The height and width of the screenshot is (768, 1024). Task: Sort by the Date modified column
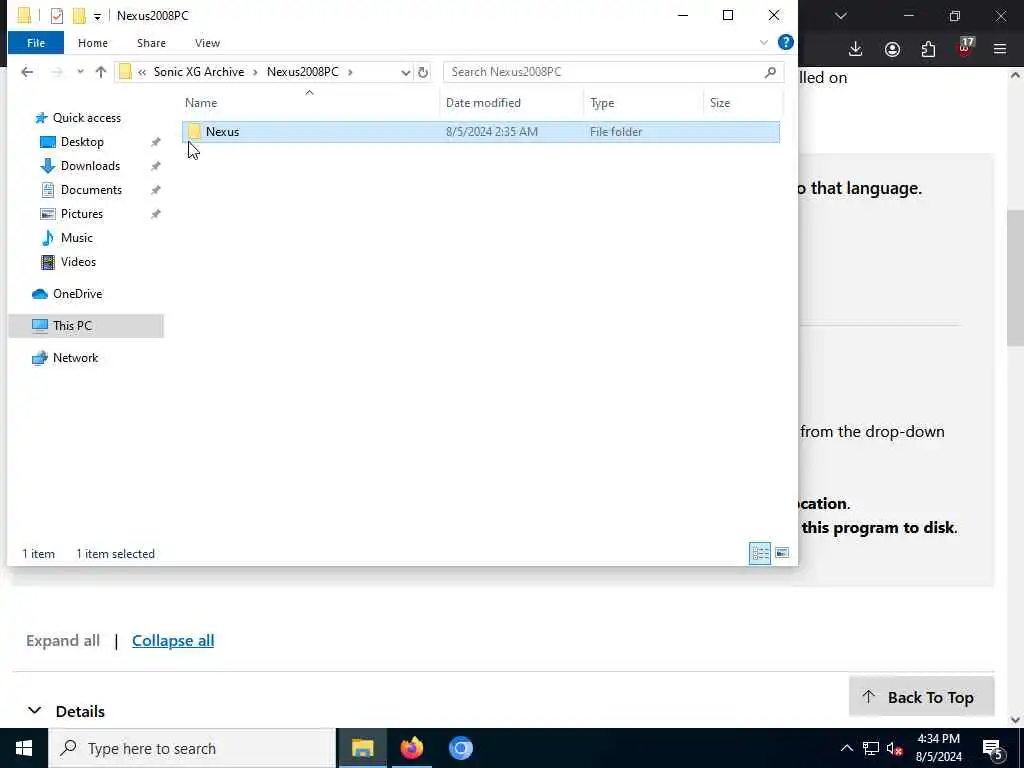[x=483, y=103]
